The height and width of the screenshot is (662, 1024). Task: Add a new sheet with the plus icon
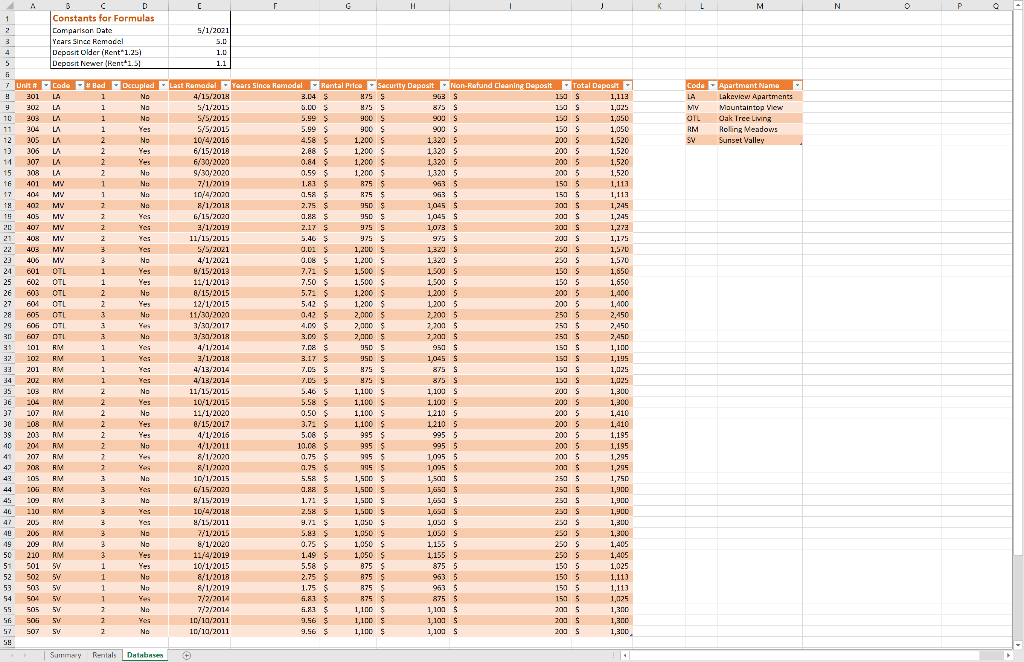click(x=186, y=655)
